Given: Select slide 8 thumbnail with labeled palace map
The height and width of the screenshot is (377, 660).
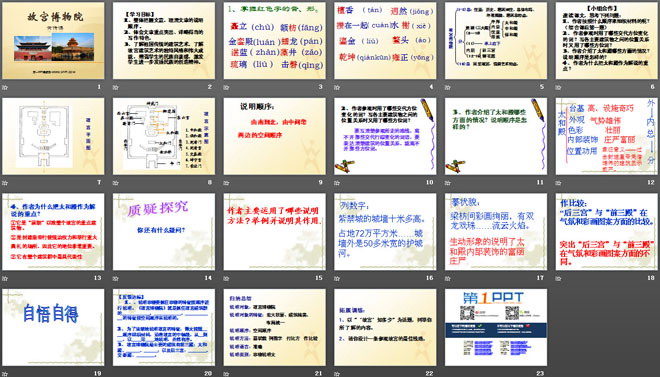Looking at the screenshot, I should pyautogui.click(x=164, y=136).
